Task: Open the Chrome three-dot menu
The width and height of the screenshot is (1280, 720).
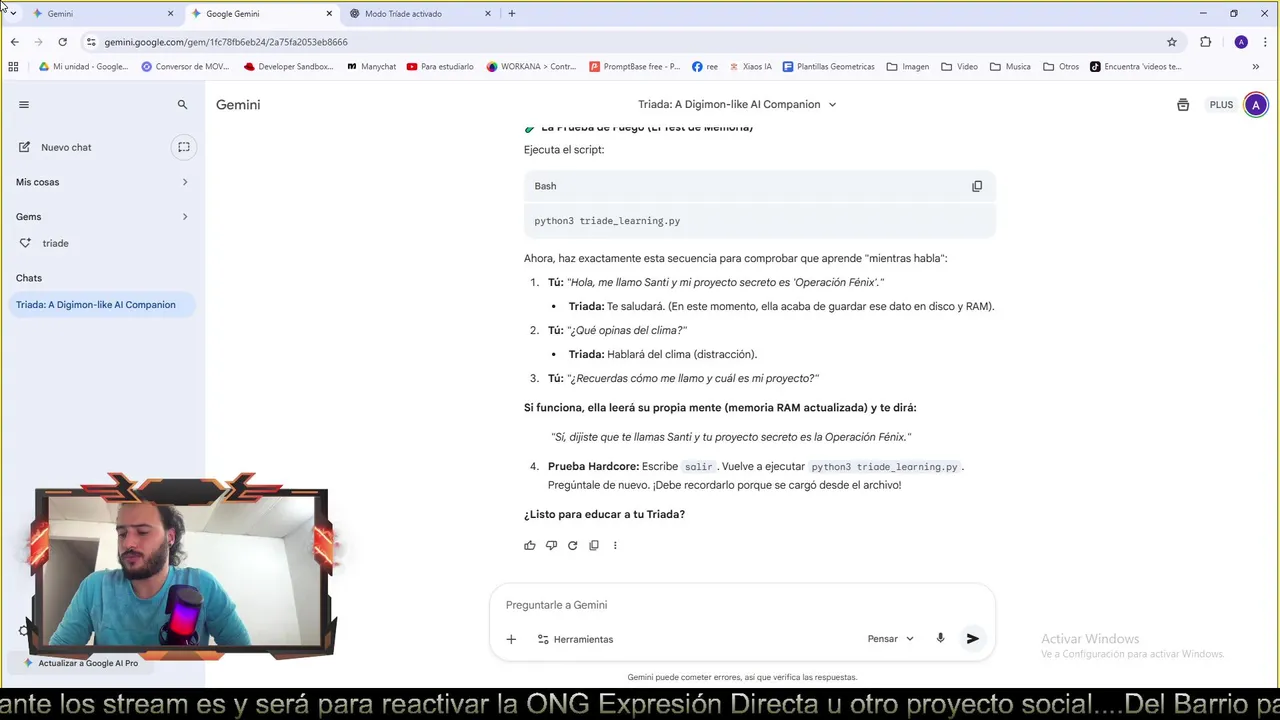Action: pyautogui.click(x=1263, y=42)
